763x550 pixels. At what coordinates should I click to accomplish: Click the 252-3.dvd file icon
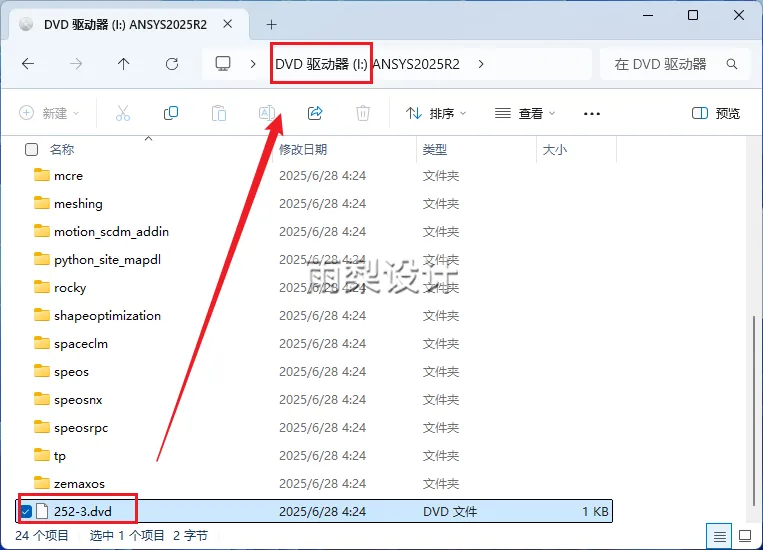[42, 511]
